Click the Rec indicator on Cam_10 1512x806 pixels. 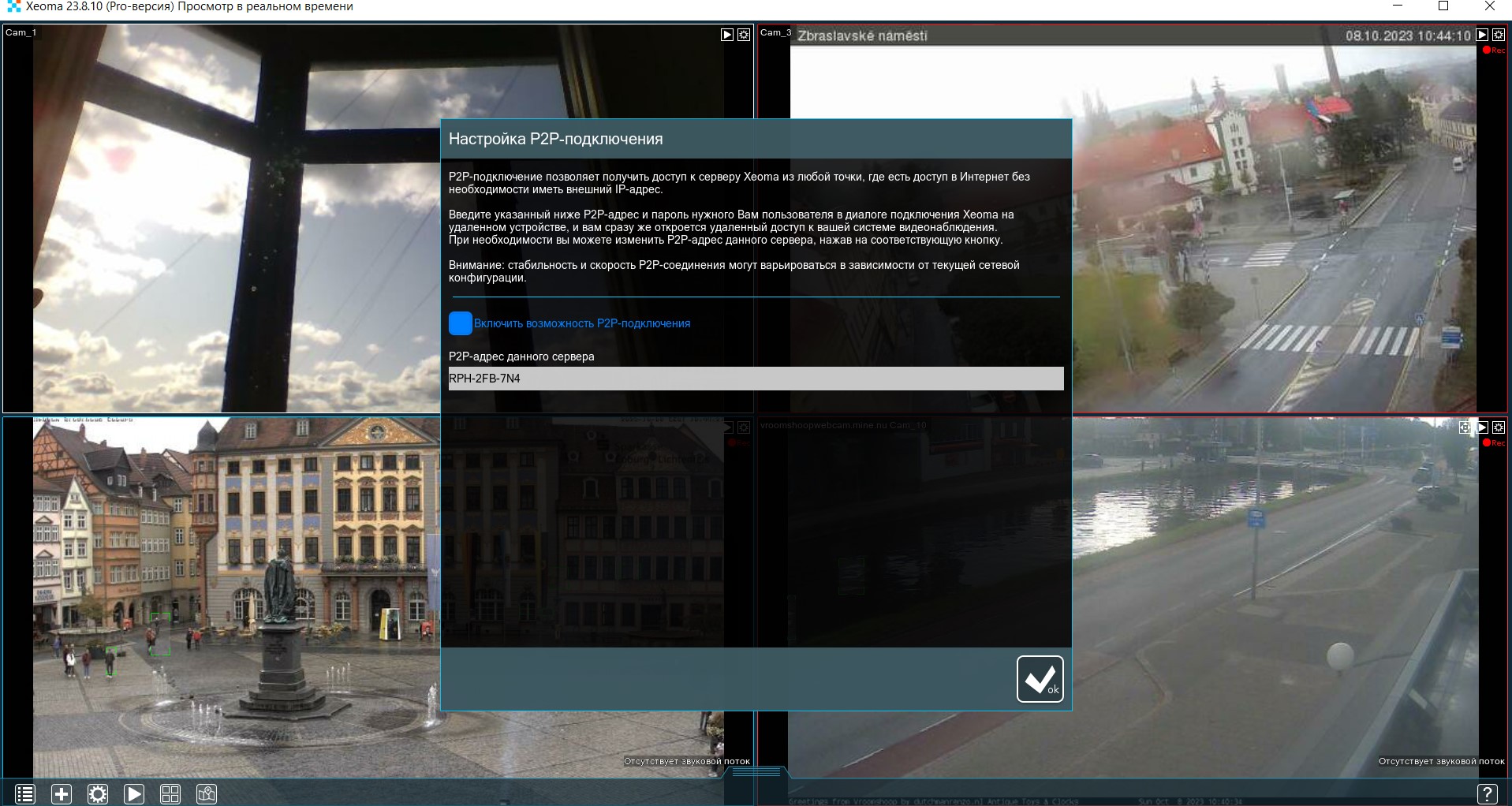(x=1494, y=443)
